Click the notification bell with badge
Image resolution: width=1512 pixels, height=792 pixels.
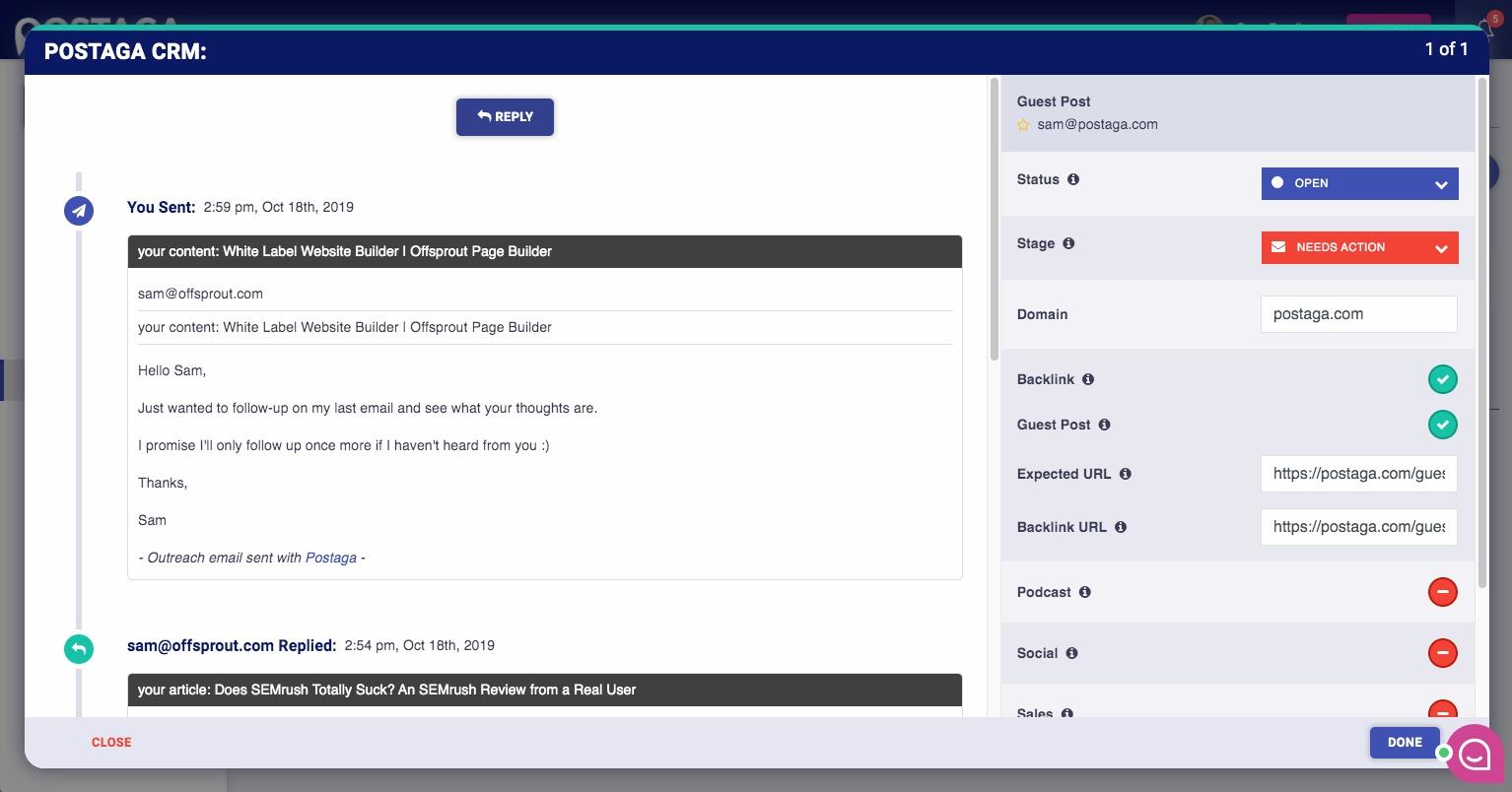[1488, 27]
